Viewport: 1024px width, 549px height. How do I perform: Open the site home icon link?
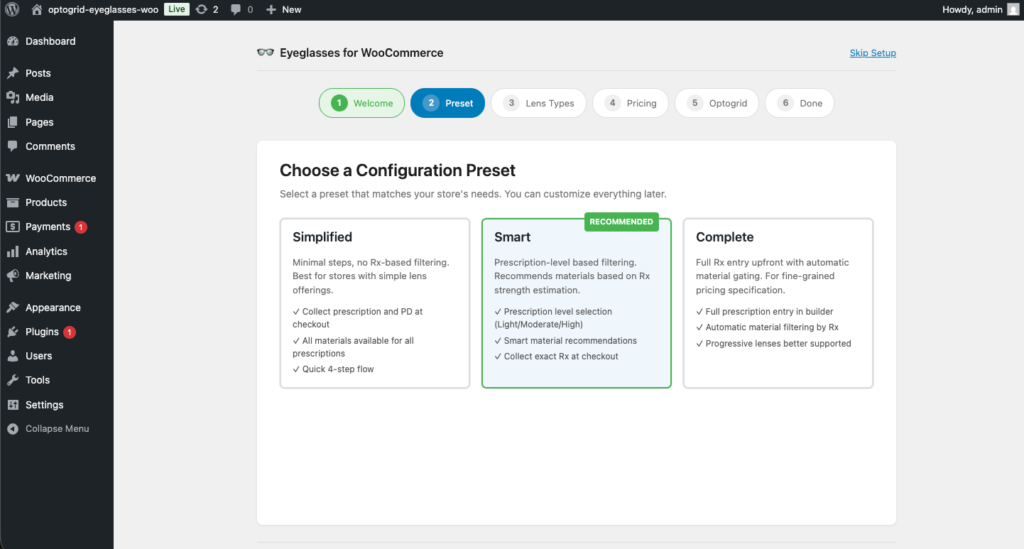coord(37,9)
